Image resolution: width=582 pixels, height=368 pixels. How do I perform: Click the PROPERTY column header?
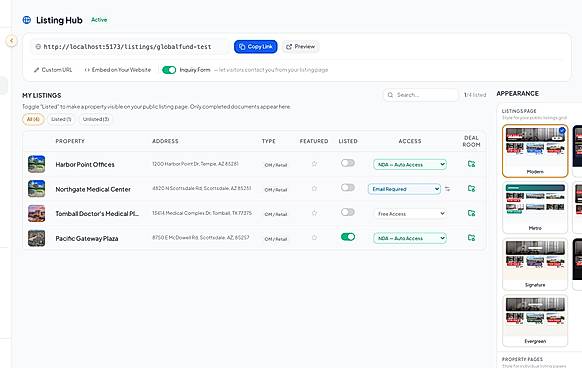pyautogui.click(x=70, y=141)
